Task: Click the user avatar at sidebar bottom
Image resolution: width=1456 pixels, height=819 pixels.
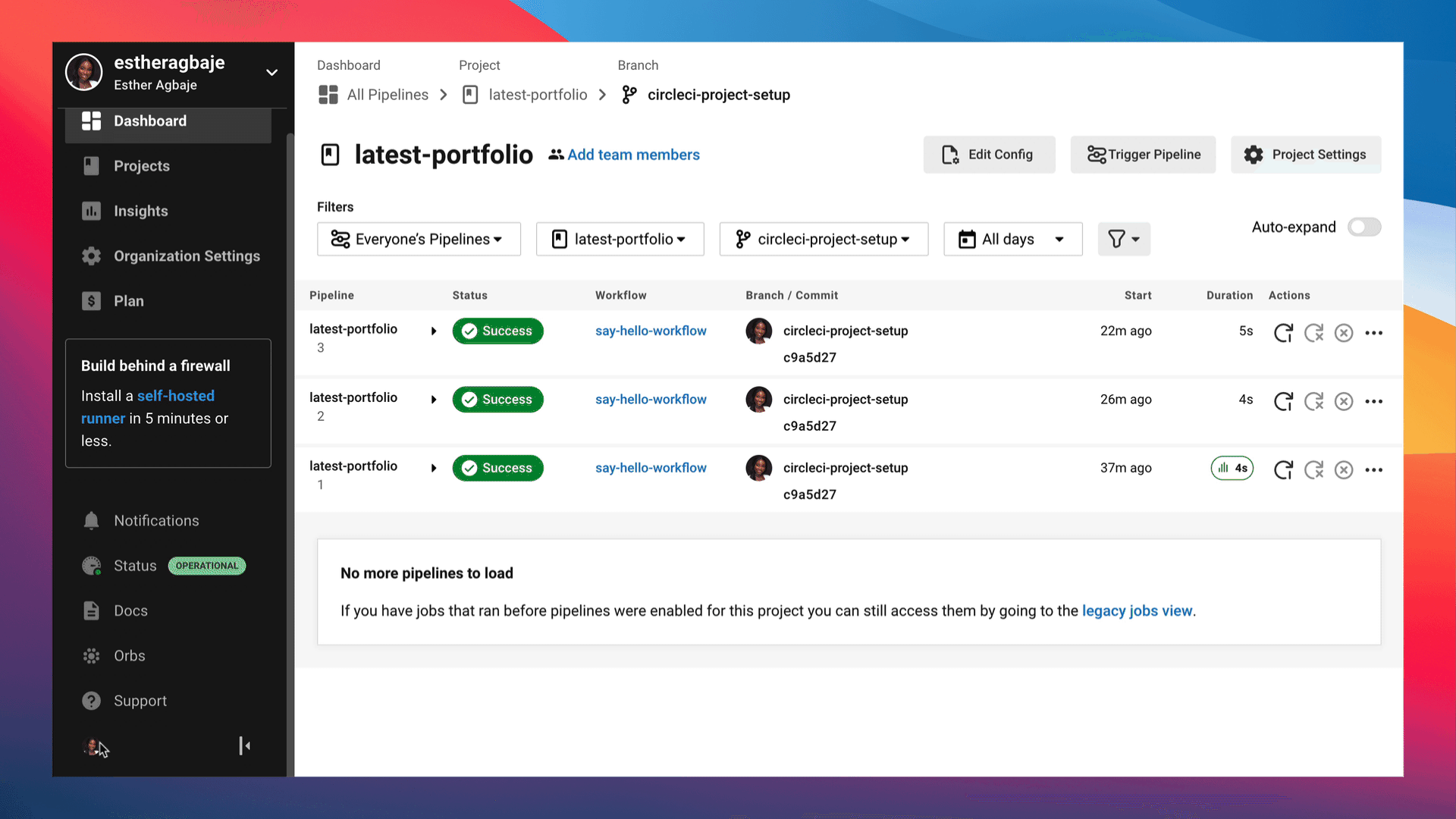Action: pos(93,748)
